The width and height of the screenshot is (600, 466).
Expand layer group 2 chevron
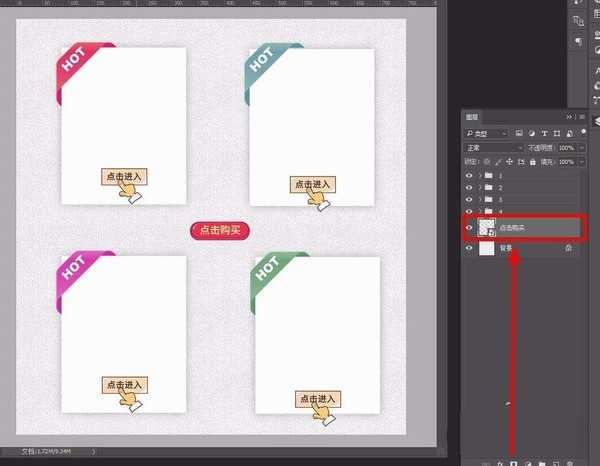click(480, 187)
